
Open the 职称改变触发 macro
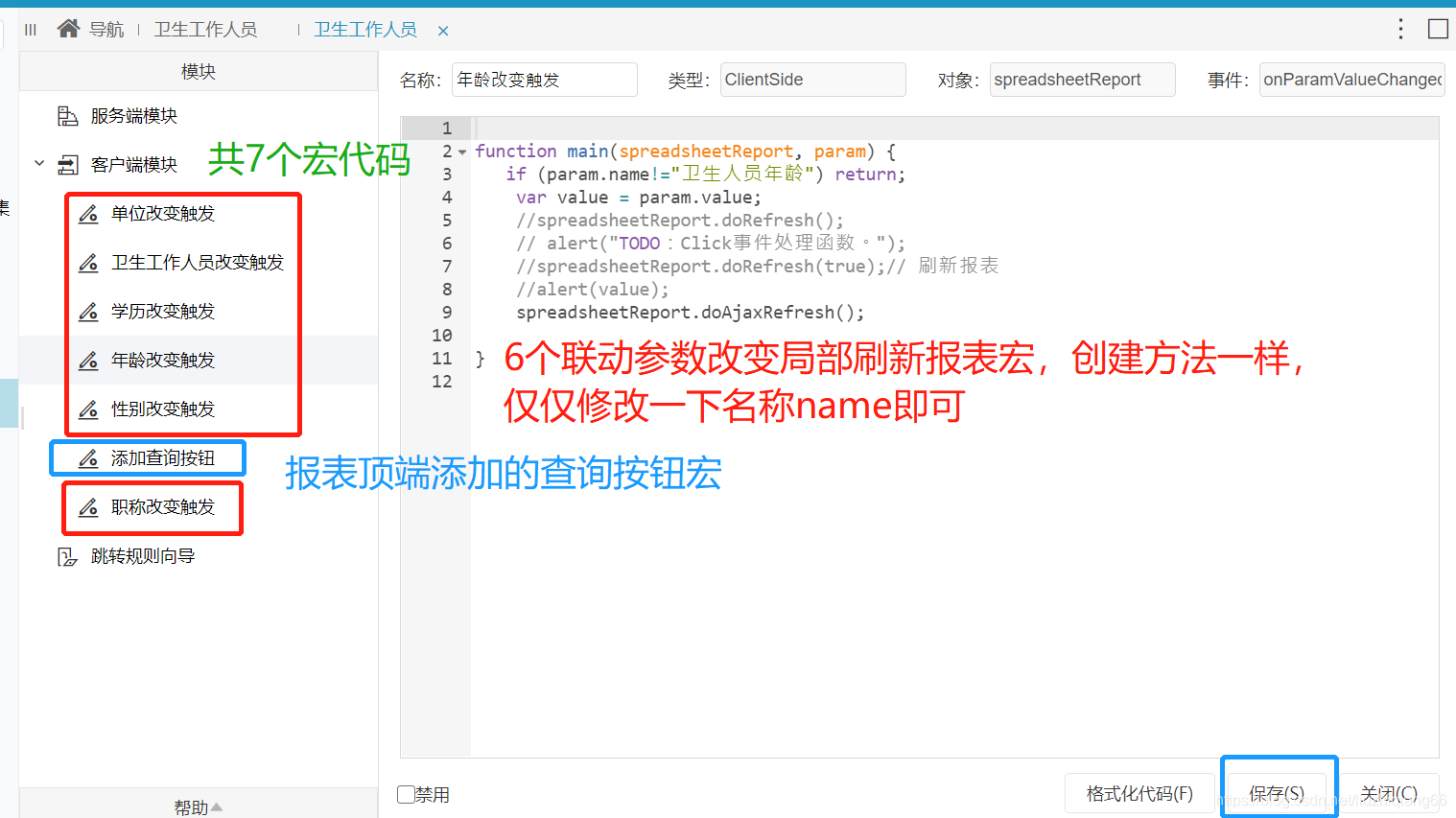click(x=163, y=507)
